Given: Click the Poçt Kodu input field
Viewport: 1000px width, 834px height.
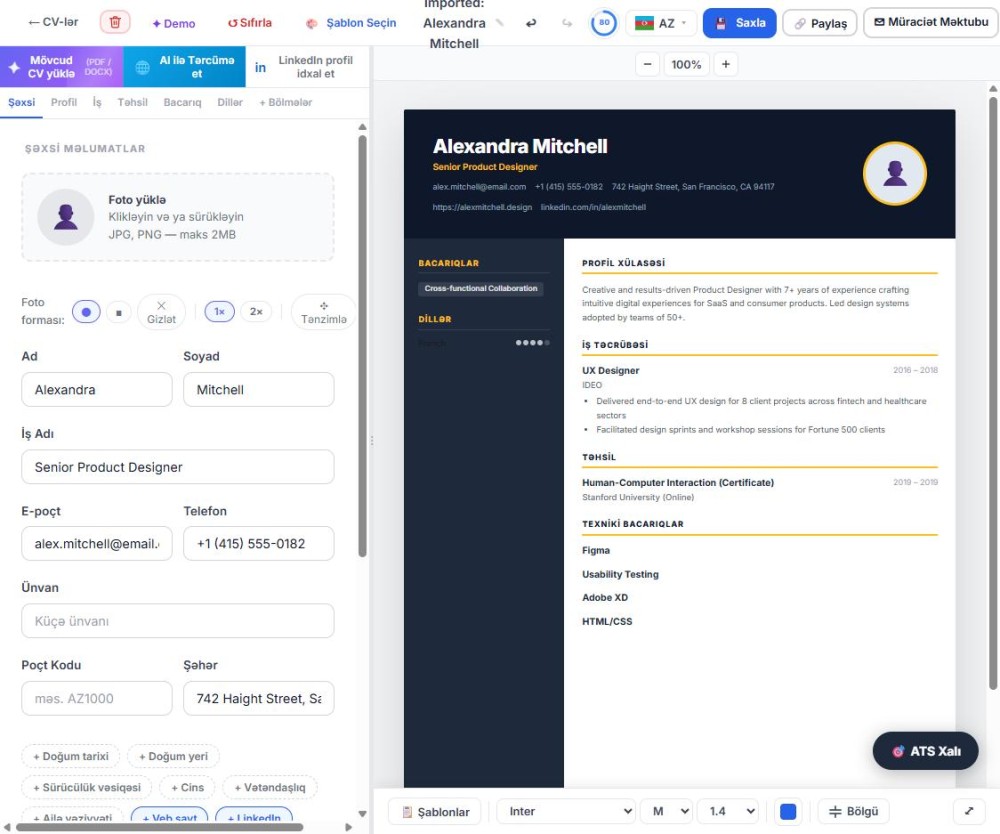Looking at the screenshot, I should pyautogui.click(x=97, y=698).
